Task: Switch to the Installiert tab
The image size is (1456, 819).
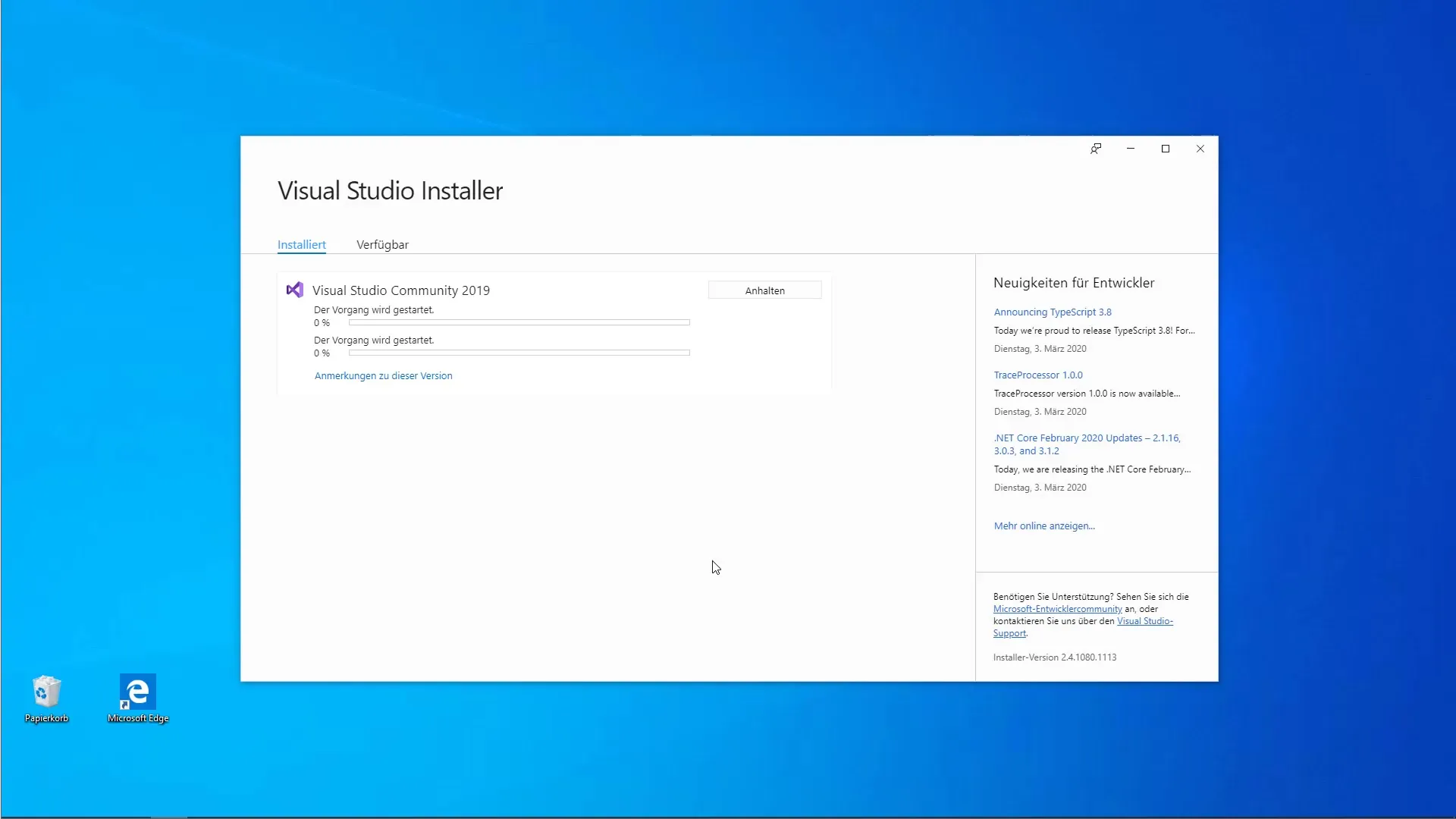Action: 302,244
